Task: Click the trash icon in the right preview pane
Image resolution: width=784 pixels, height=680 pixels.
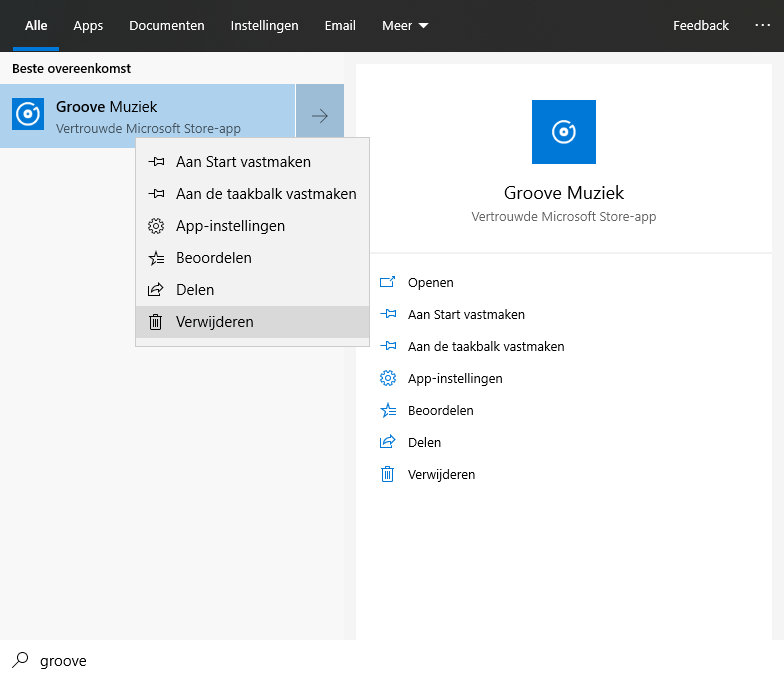Action: (x=388, y=475)
